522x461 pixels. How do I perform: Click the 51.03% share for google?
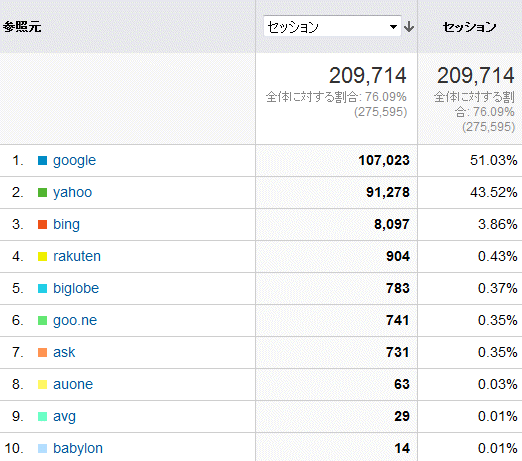[x=494, y=161]
